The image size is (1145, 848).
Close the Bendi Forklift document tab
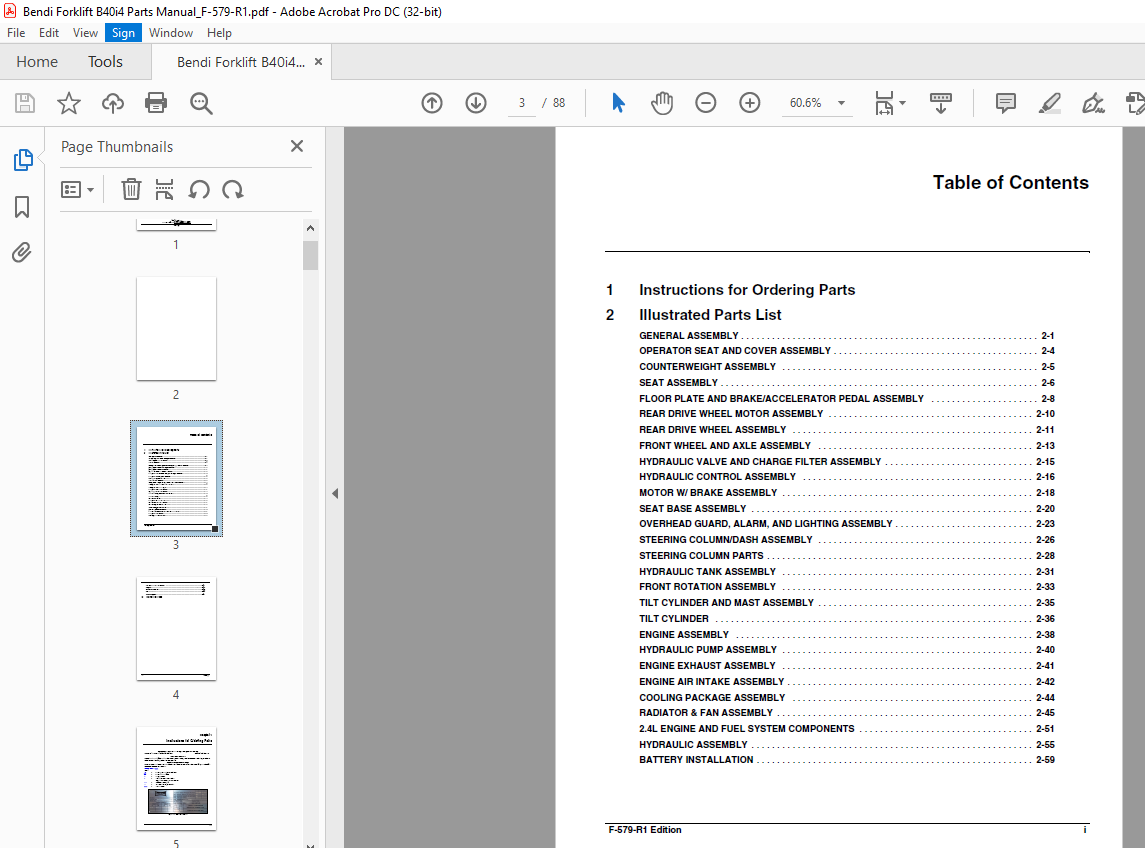[318, 62]
